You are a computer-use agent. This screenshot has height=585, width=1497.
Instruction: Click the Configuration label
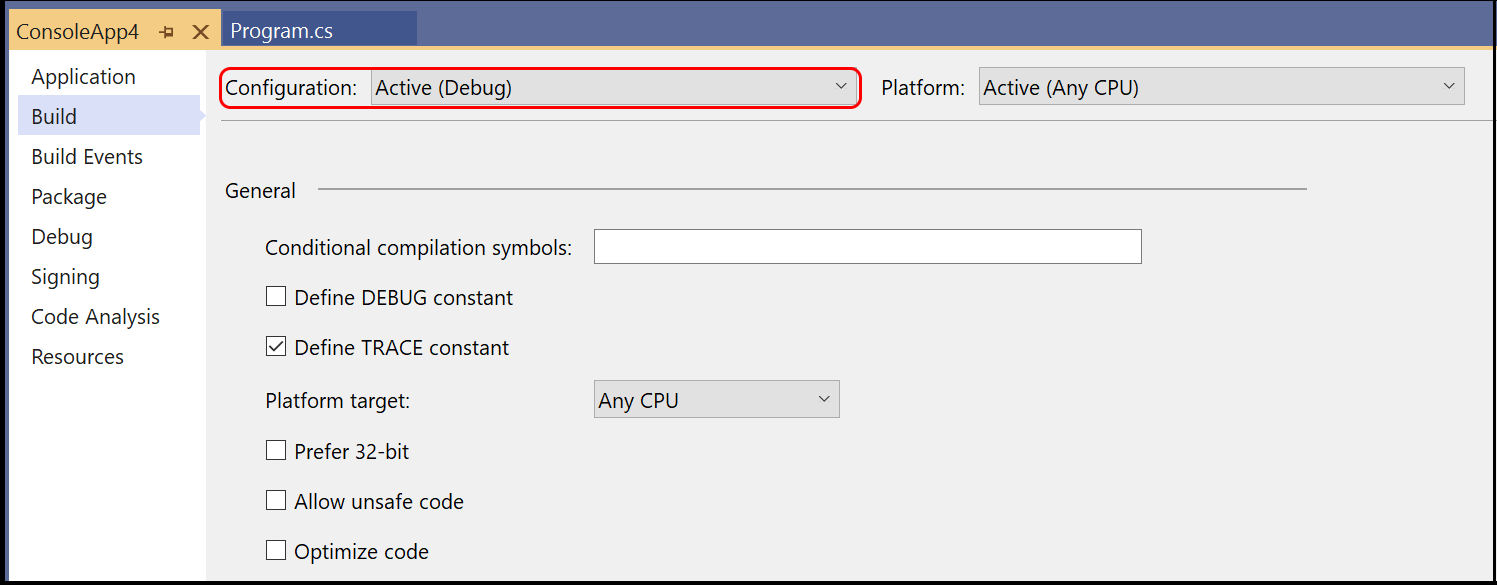[291, 88]
